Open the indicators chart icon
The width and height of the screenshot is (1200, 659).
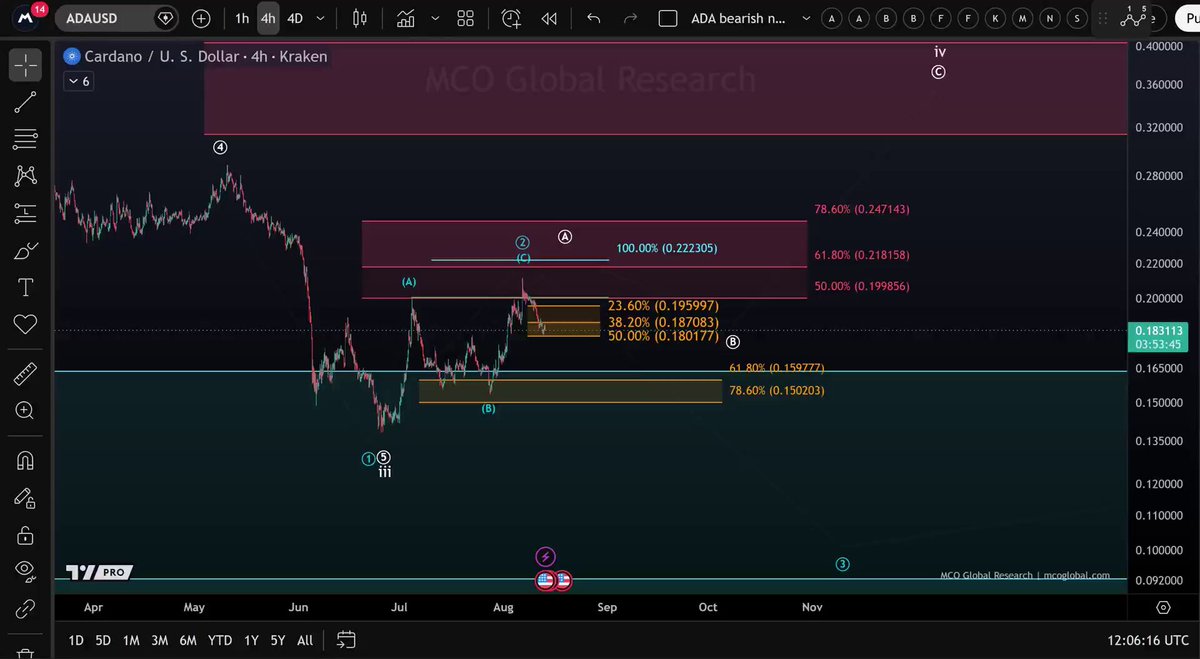[405, 18]
